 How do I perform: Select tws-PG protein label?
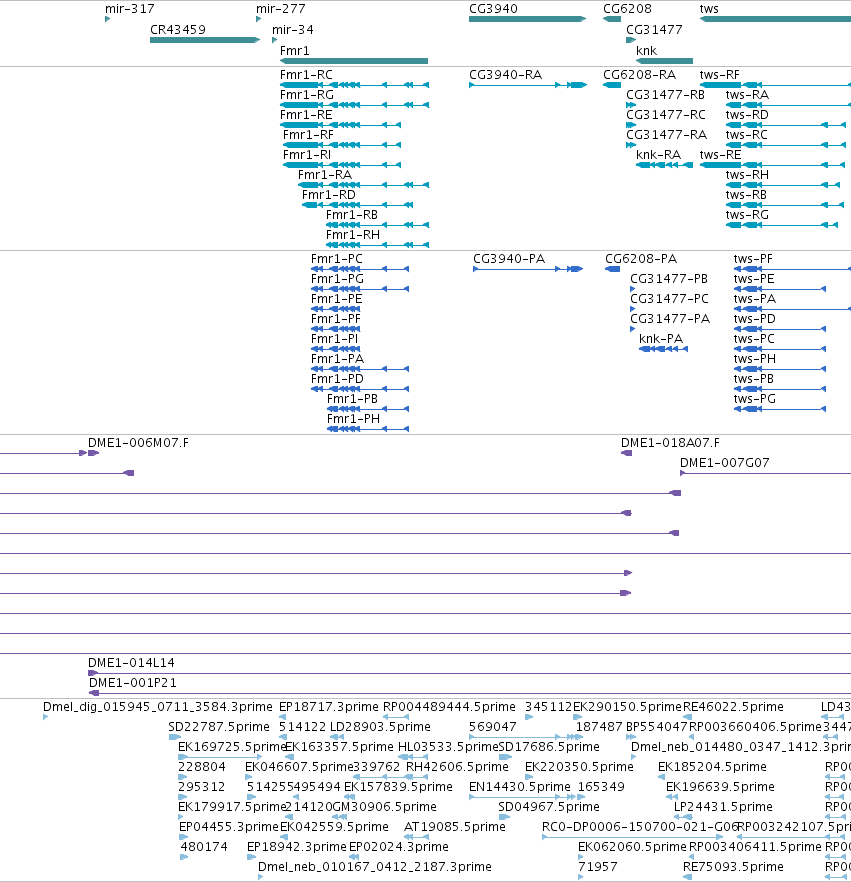755,398
